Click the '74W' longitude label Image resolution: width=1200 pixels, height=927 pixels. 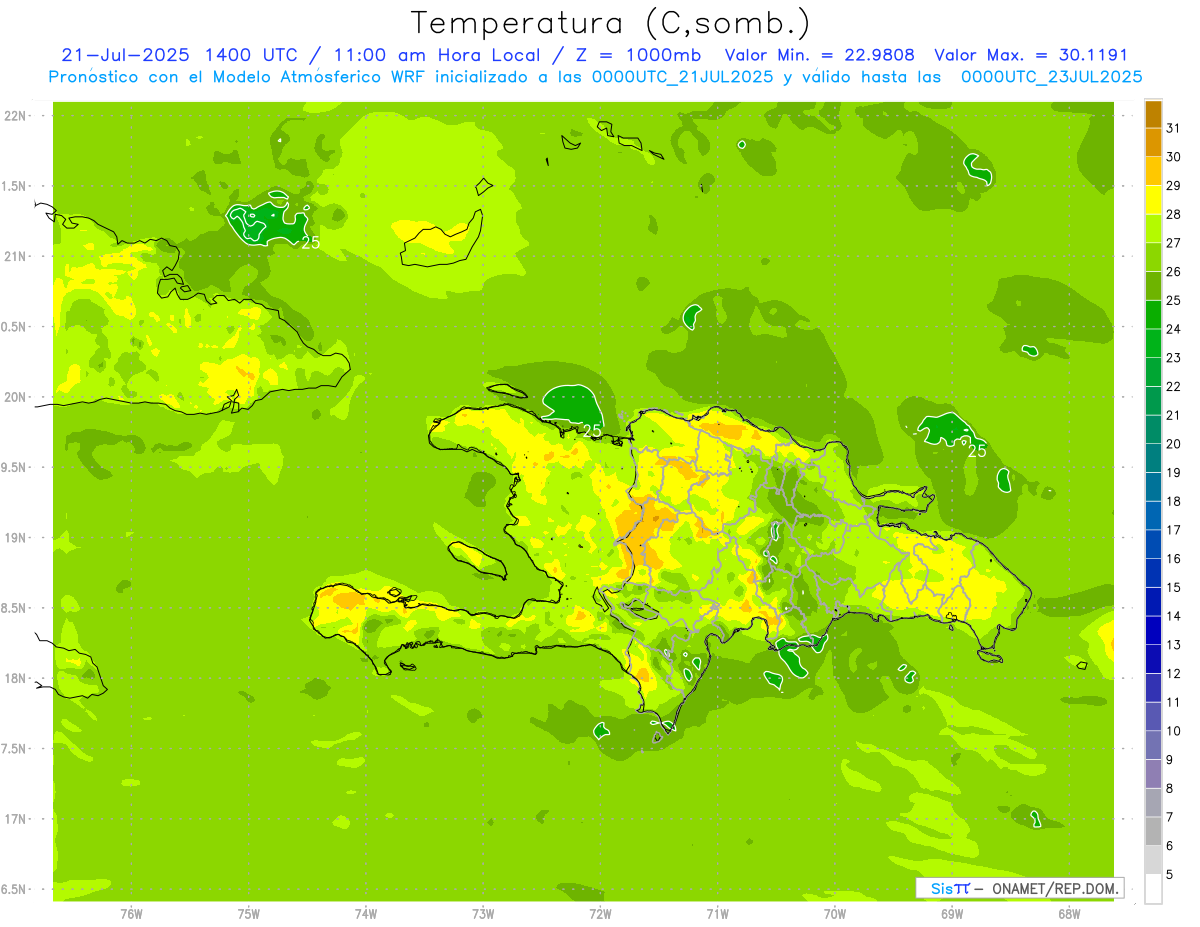tap(366, 914)
